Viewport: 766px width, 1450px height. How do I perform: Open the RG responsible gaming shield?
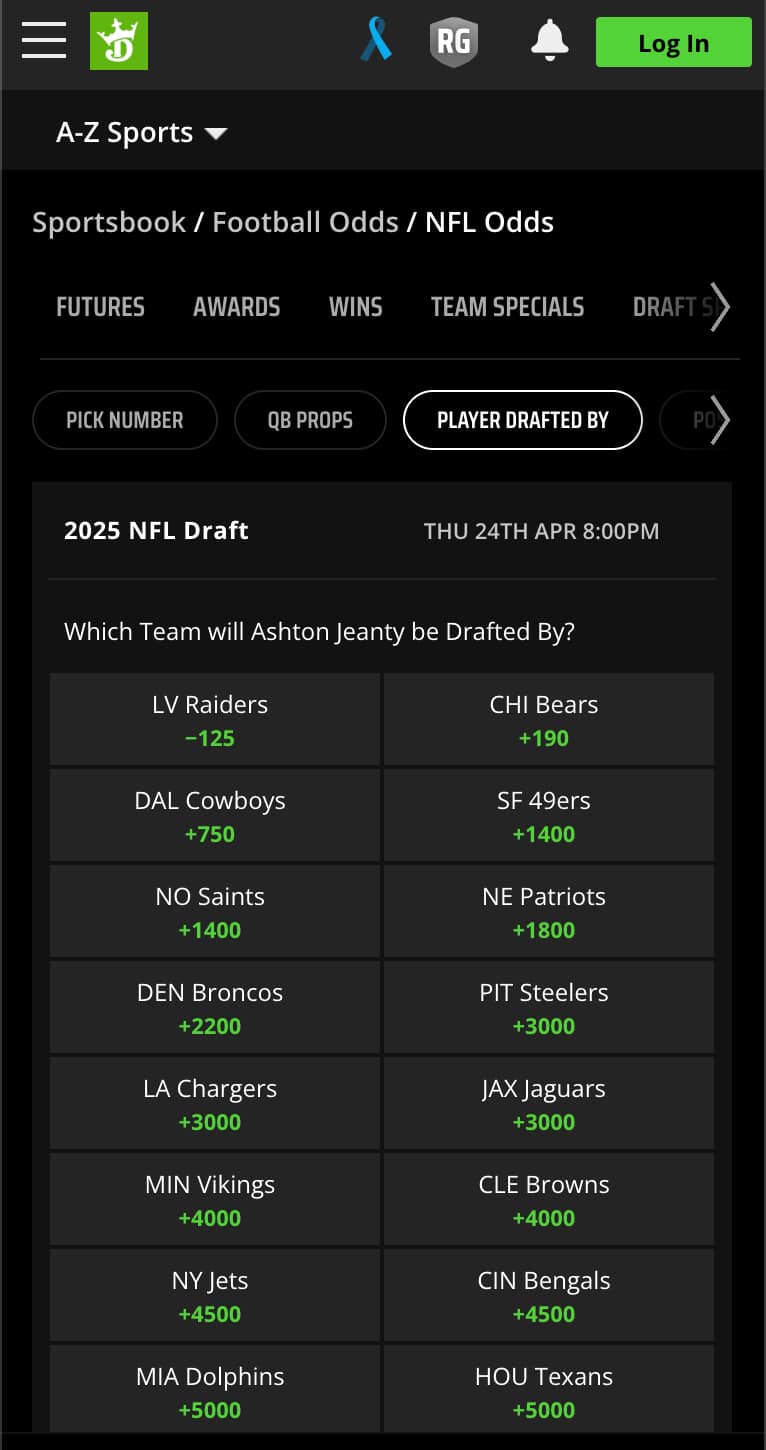pos(453,42)
